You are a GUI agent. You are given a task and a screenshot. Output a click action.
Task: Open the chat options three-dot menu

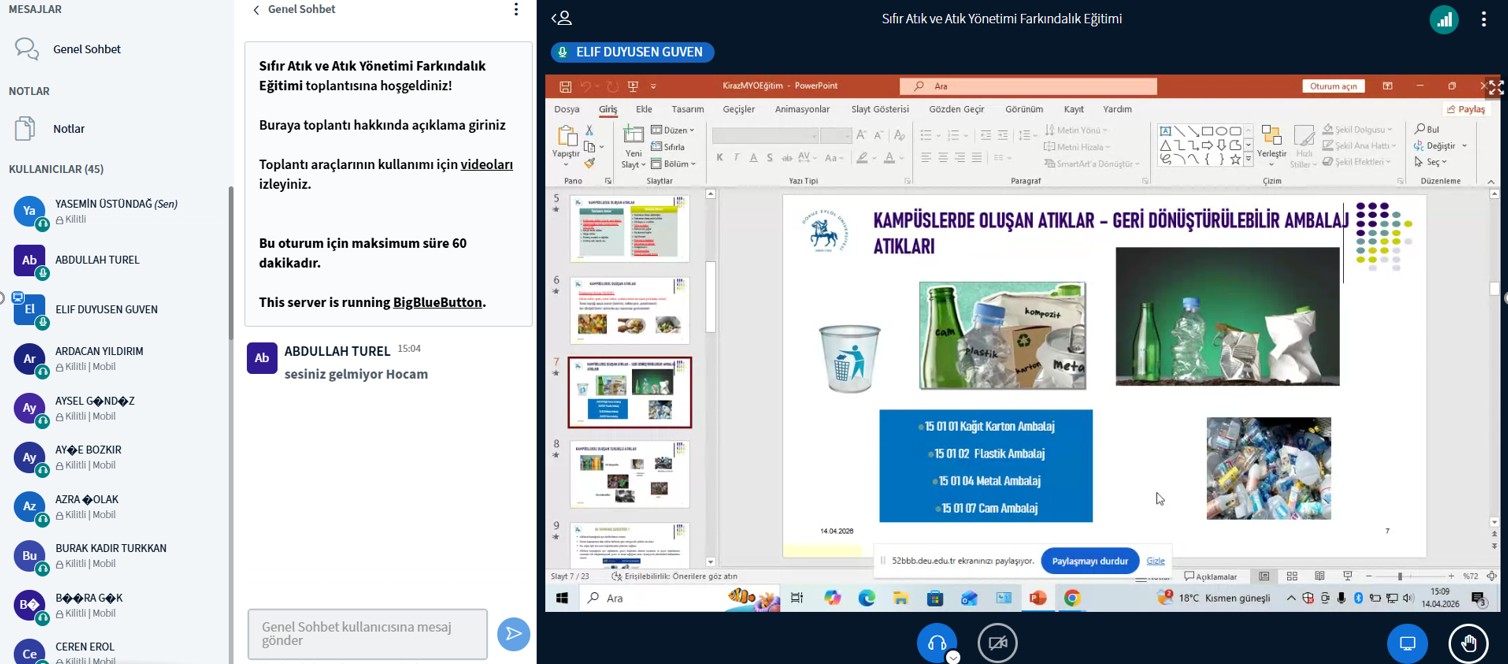[516, 10]
